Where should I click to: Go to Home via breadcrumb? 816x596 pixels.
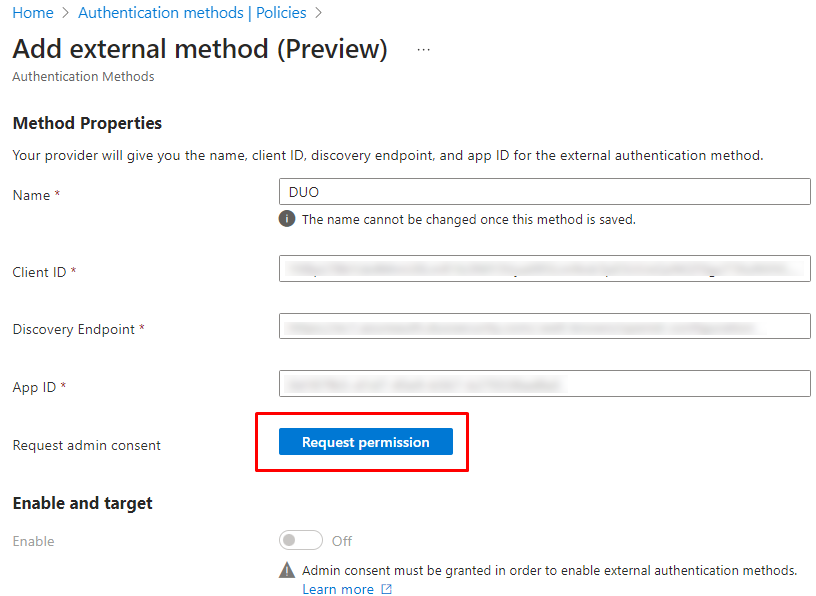[x=32, y=13]
